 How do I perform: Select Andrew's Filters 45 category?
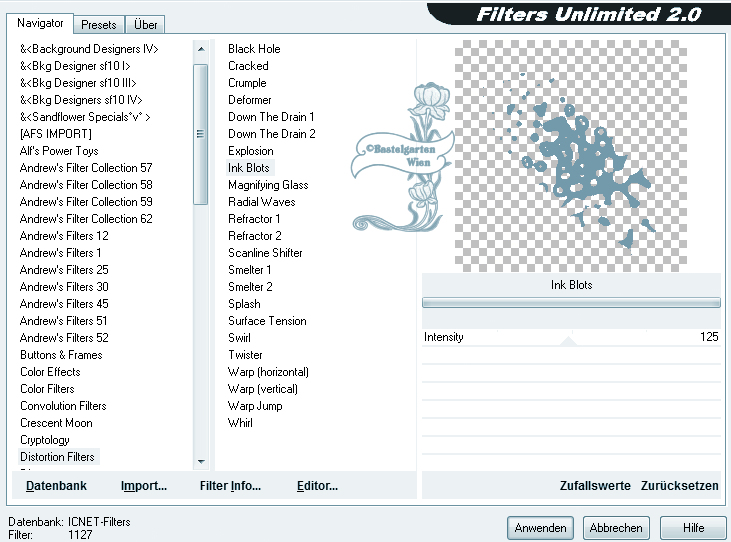click(64, 304)
